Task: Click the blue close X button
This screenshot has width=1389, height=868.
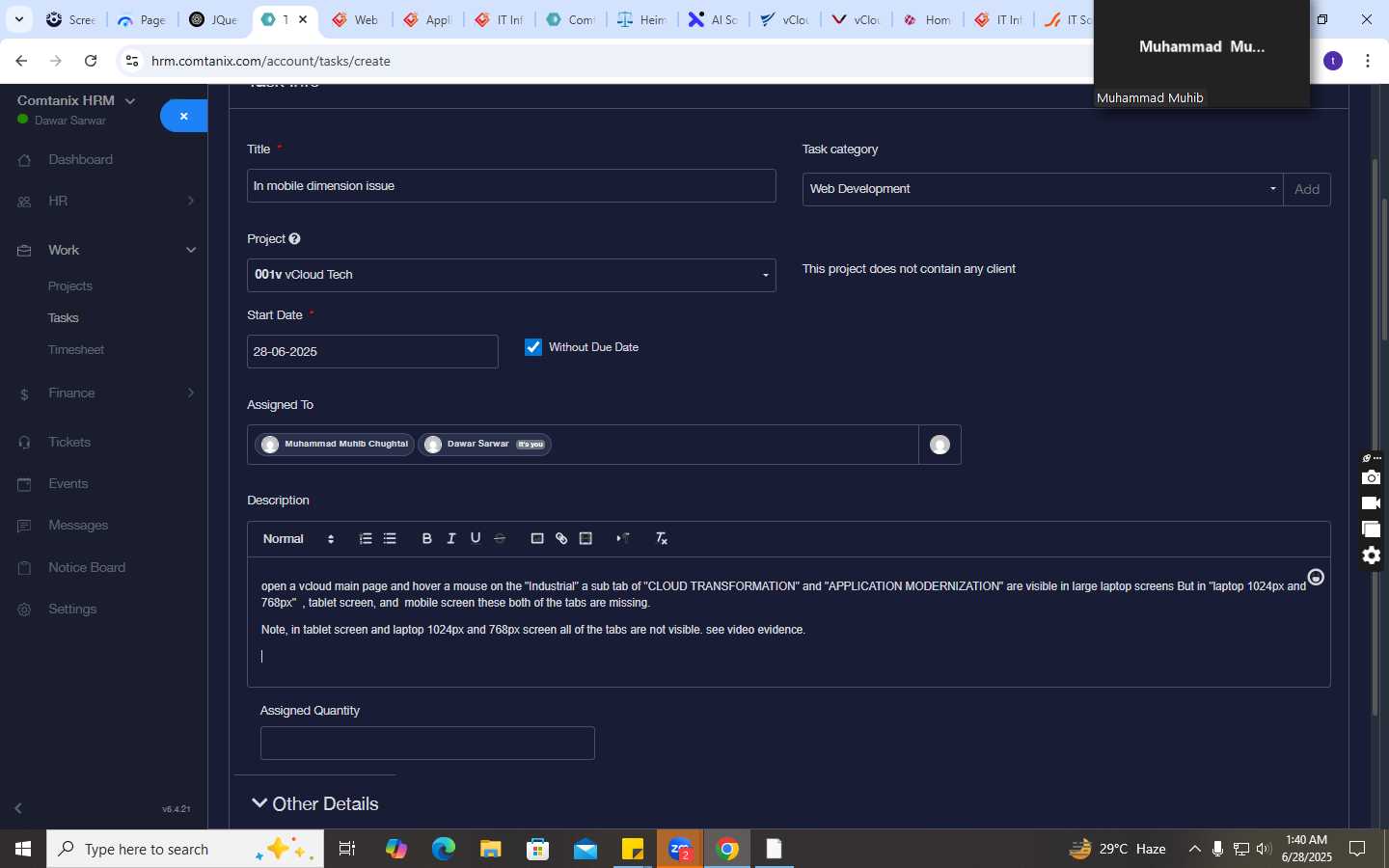Action: pos(183,116)
